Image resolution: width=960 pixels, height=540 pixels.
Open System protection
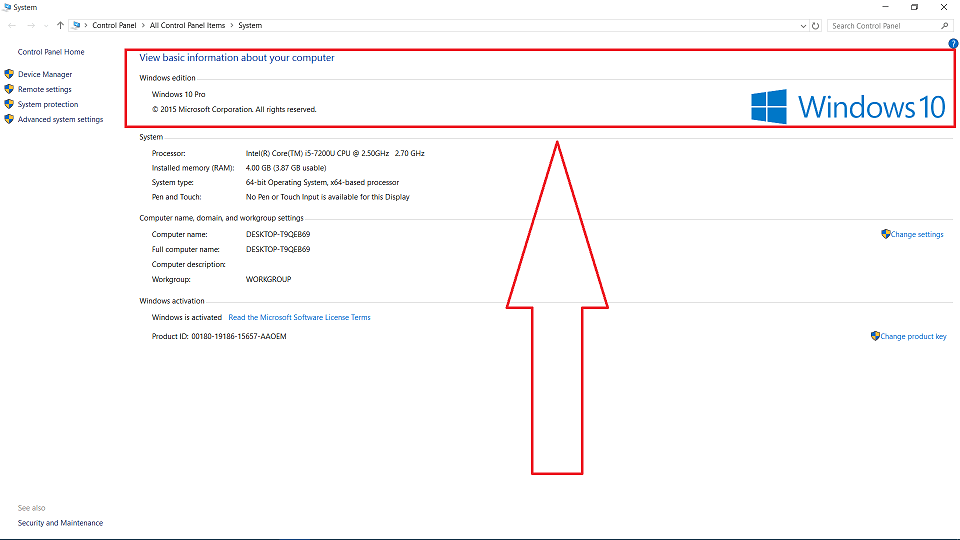(48, 105)
